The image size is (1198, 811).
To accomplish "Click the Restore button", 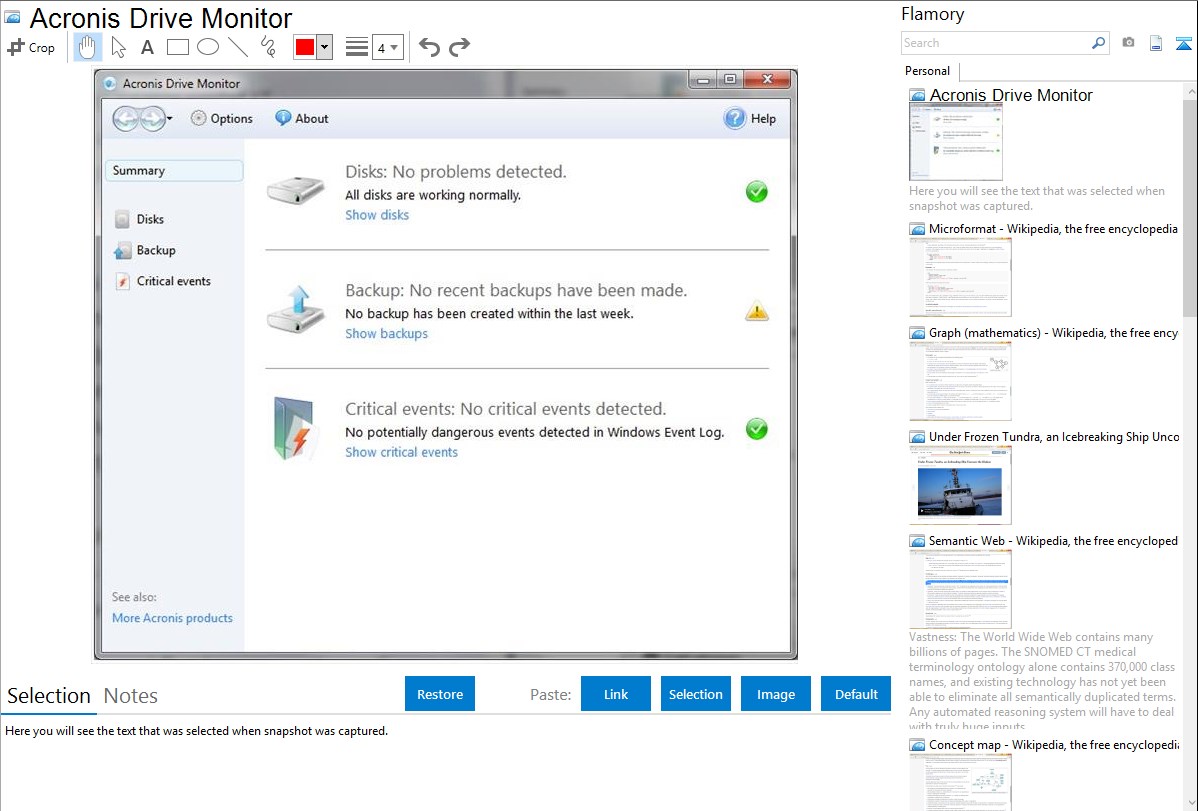I will coord(440,694).
